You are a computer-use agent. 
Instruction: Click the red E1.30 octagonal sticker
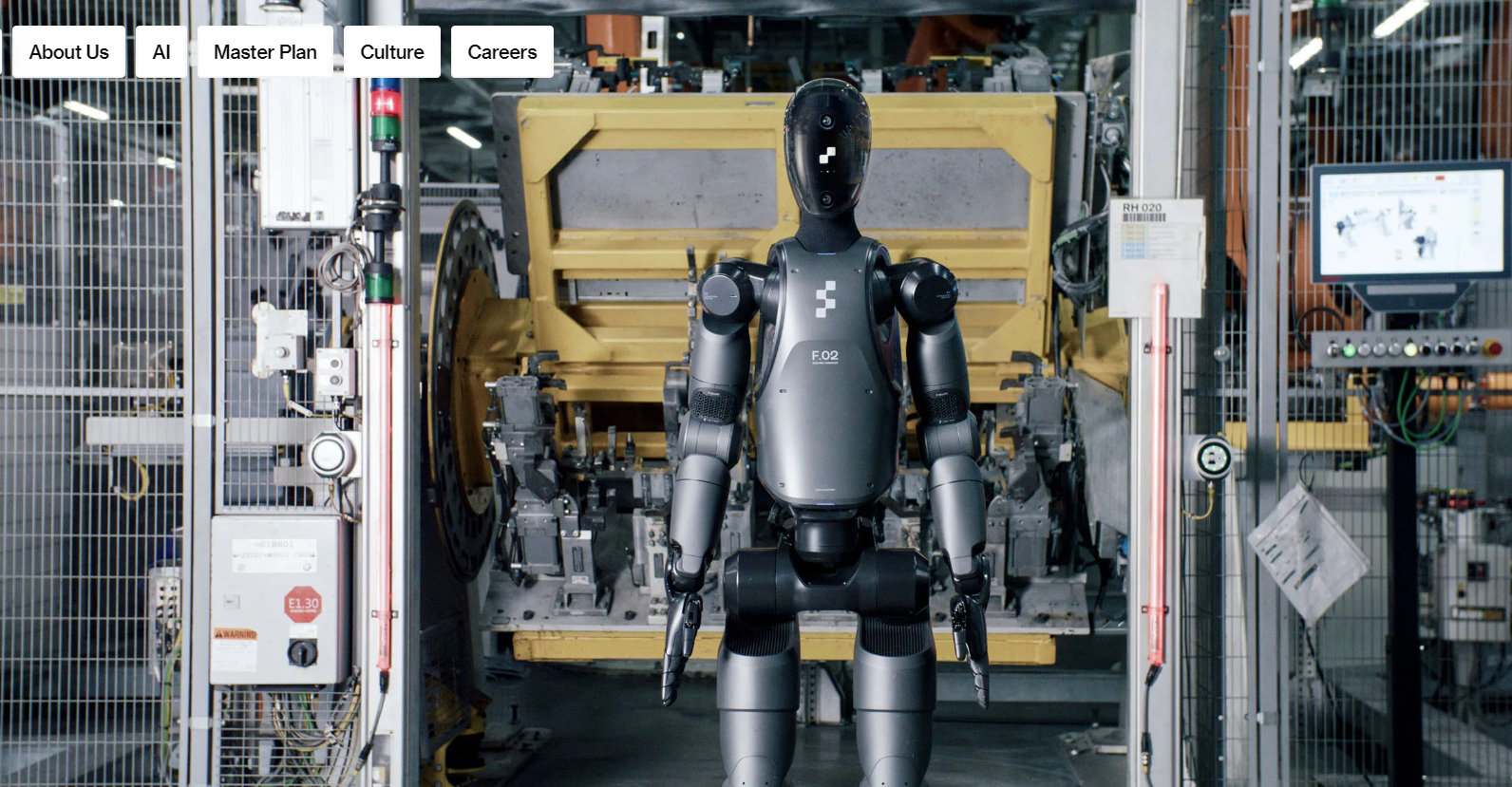tap(304, 604)
